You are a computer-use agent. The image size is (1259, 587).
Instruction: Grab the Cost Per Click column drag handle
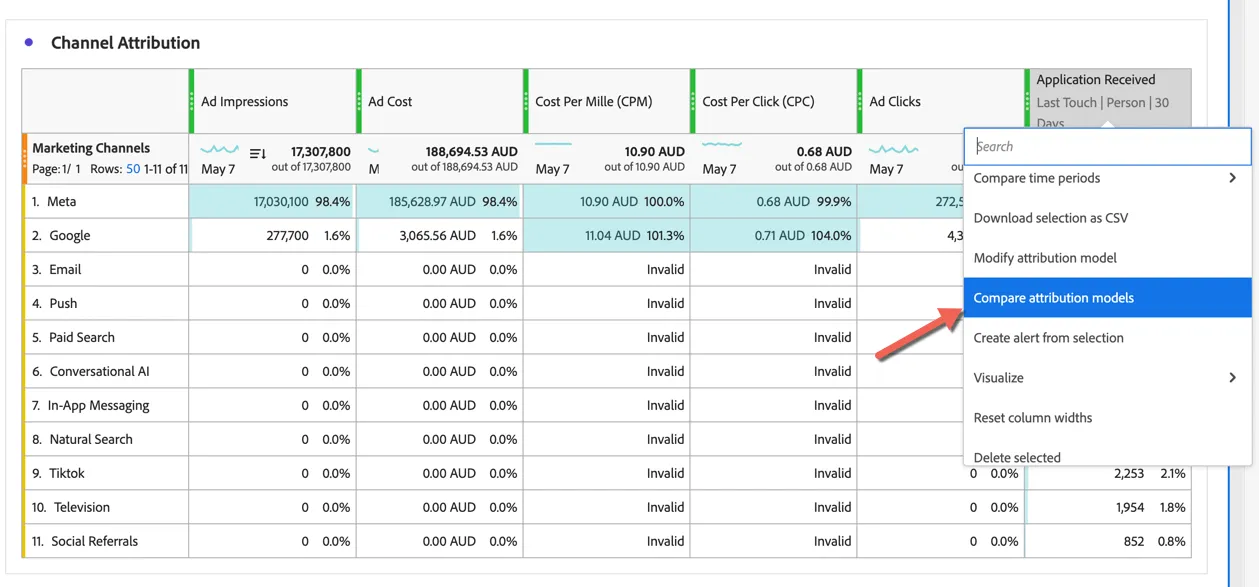[x=693, y=101]
